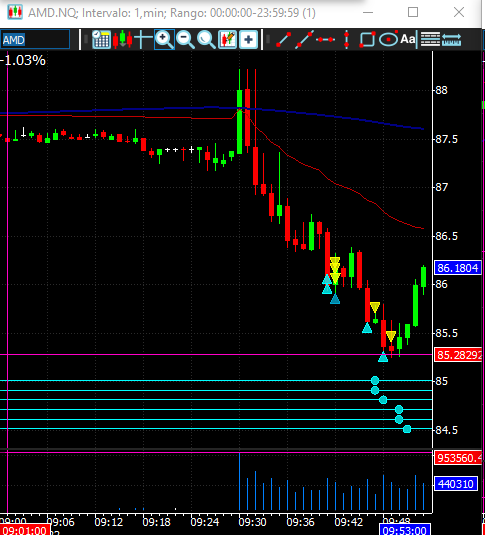The image size is (485, 535).
Task: Click the plus add-chart icon
Action: (248, 40)
